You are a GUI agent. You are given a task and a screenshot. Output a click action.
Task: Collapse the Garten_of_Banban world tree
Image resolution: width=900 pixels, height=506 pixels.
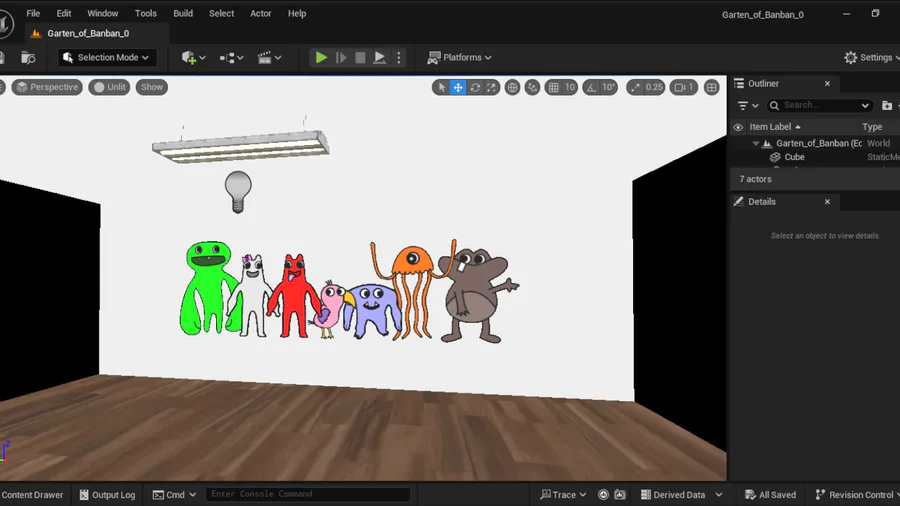756,143
